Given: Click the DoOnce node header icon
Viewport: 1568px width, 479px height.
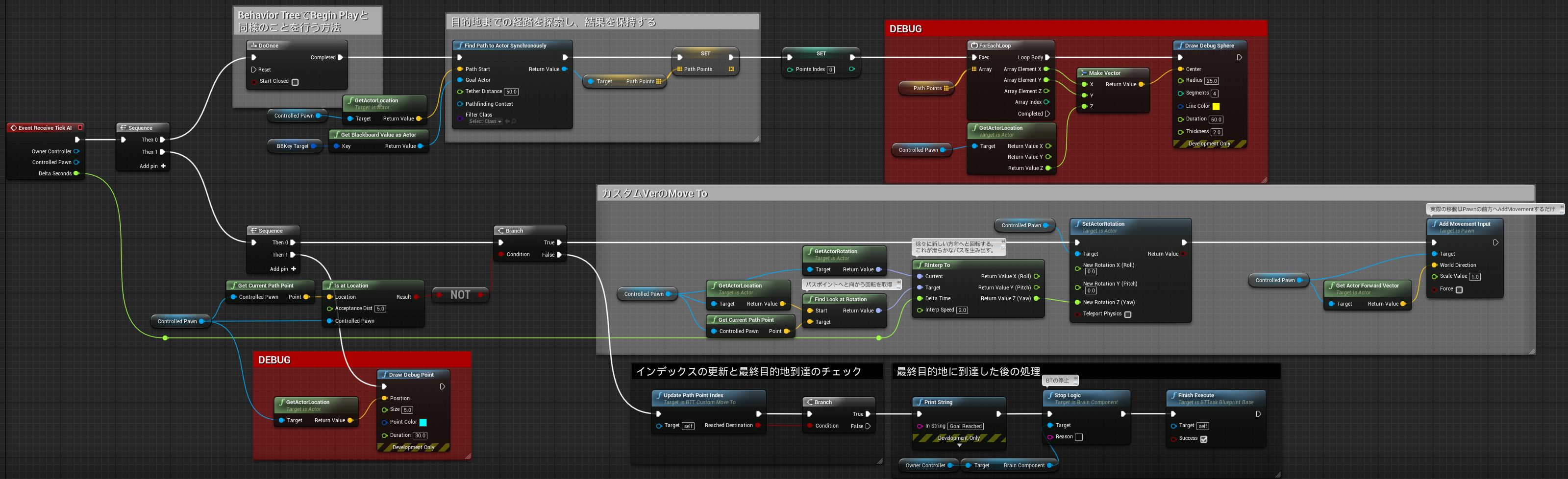Looking at the screenshot, I should tap(253, 45).
